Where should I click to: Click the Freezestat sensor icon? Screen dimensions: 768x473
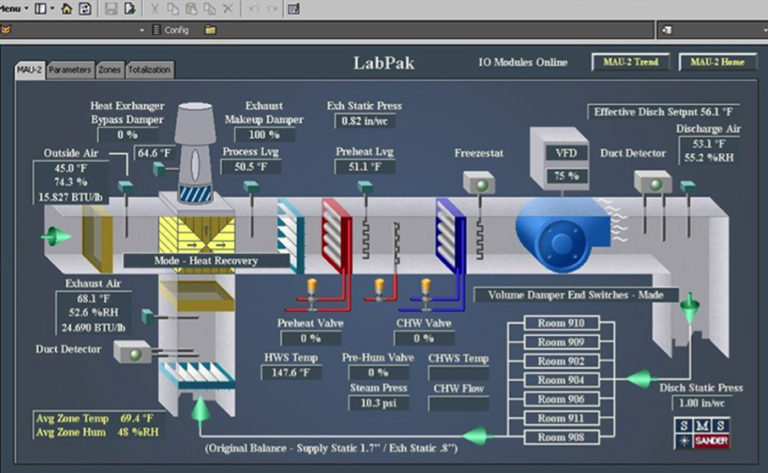pos(478,183)
